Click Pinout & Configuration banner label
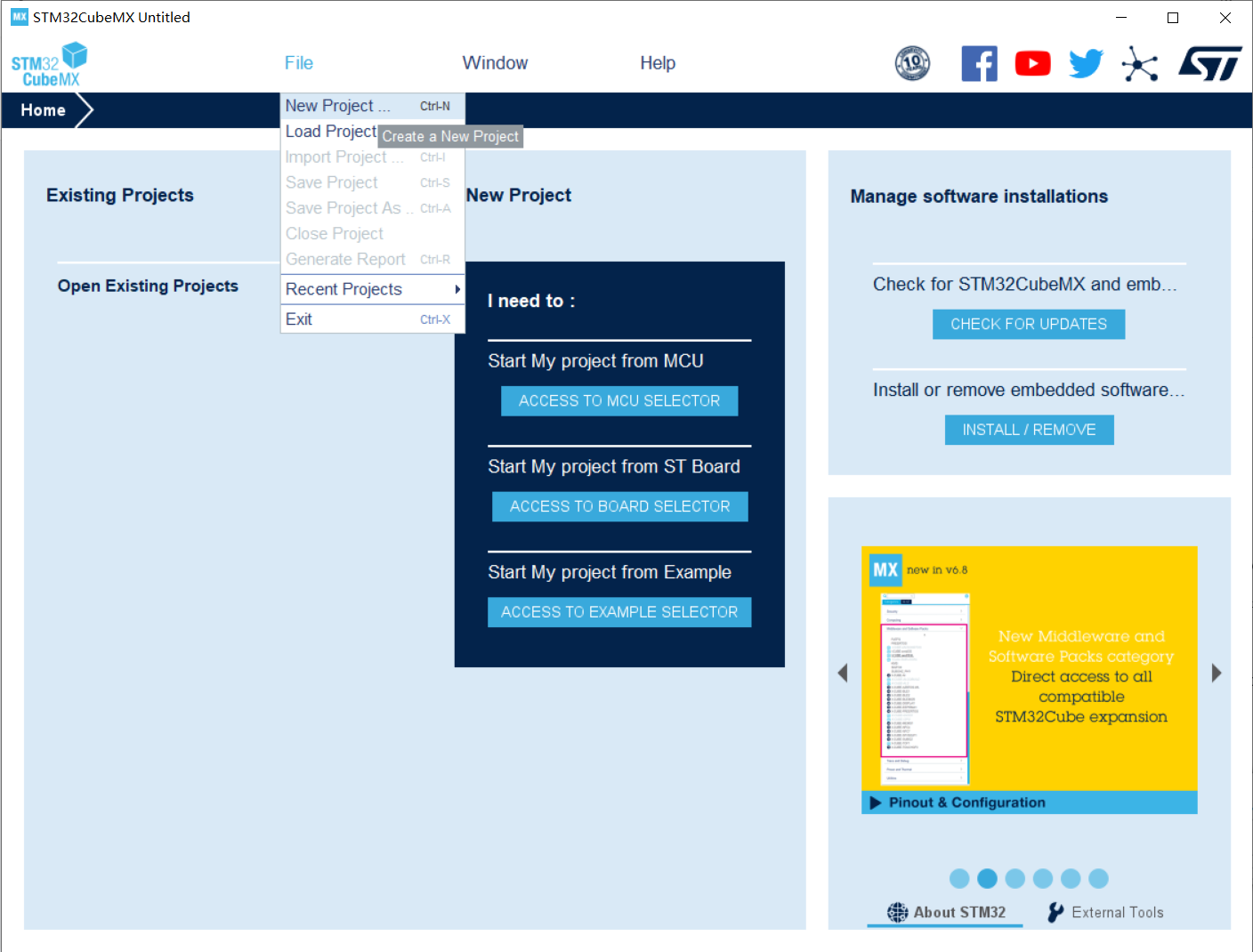This screenshot has width=1253, height=952. click(967, 803)
